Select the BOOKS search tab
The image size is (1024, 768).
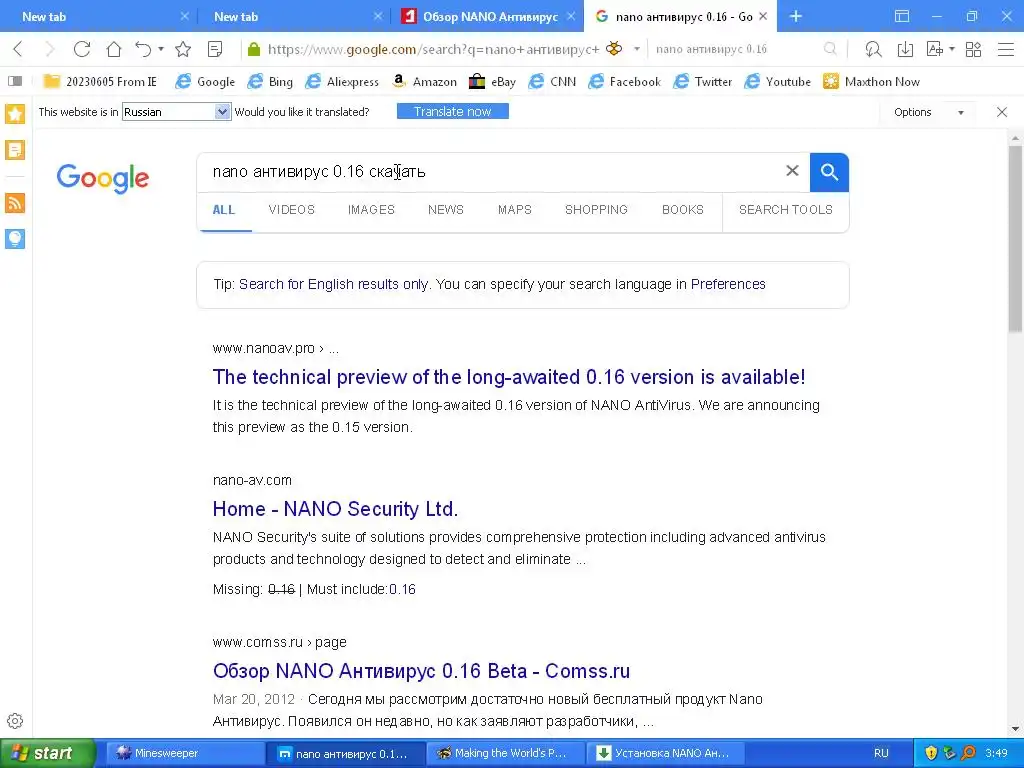click(682, 210)
